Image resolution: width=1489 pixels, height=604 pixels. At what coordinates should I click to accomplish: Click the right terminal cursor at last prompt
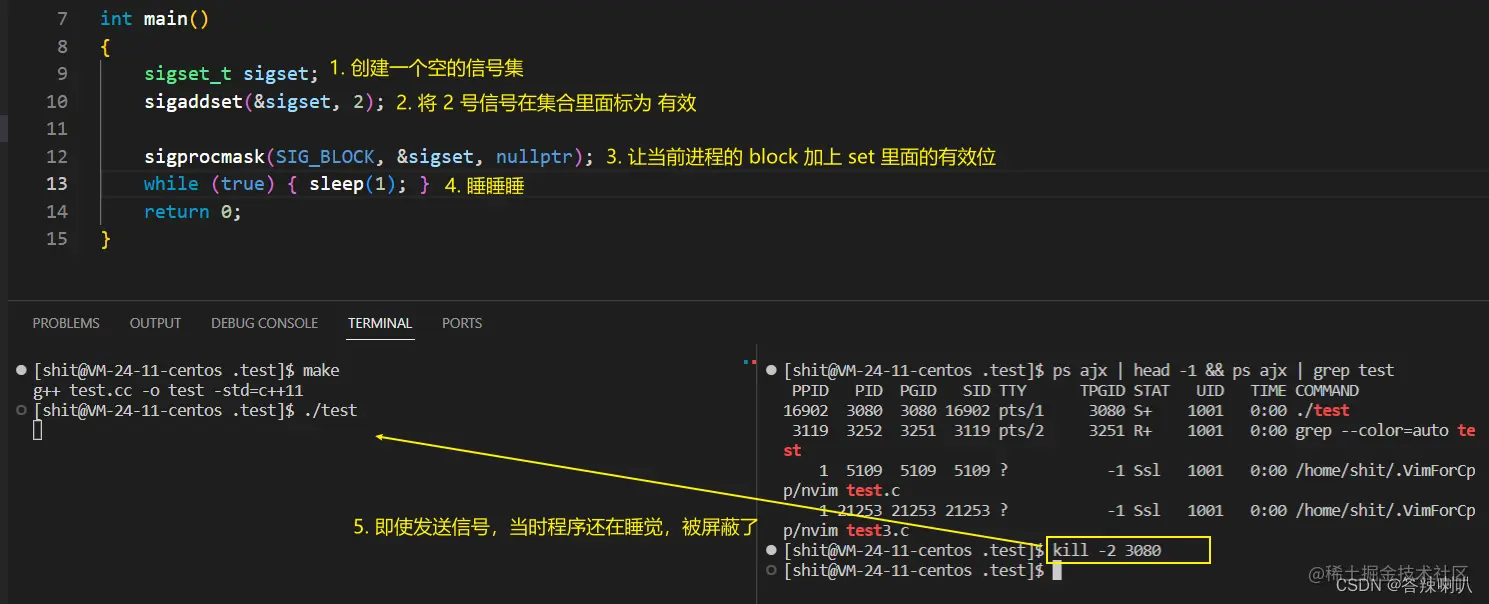pos(1057,570)
